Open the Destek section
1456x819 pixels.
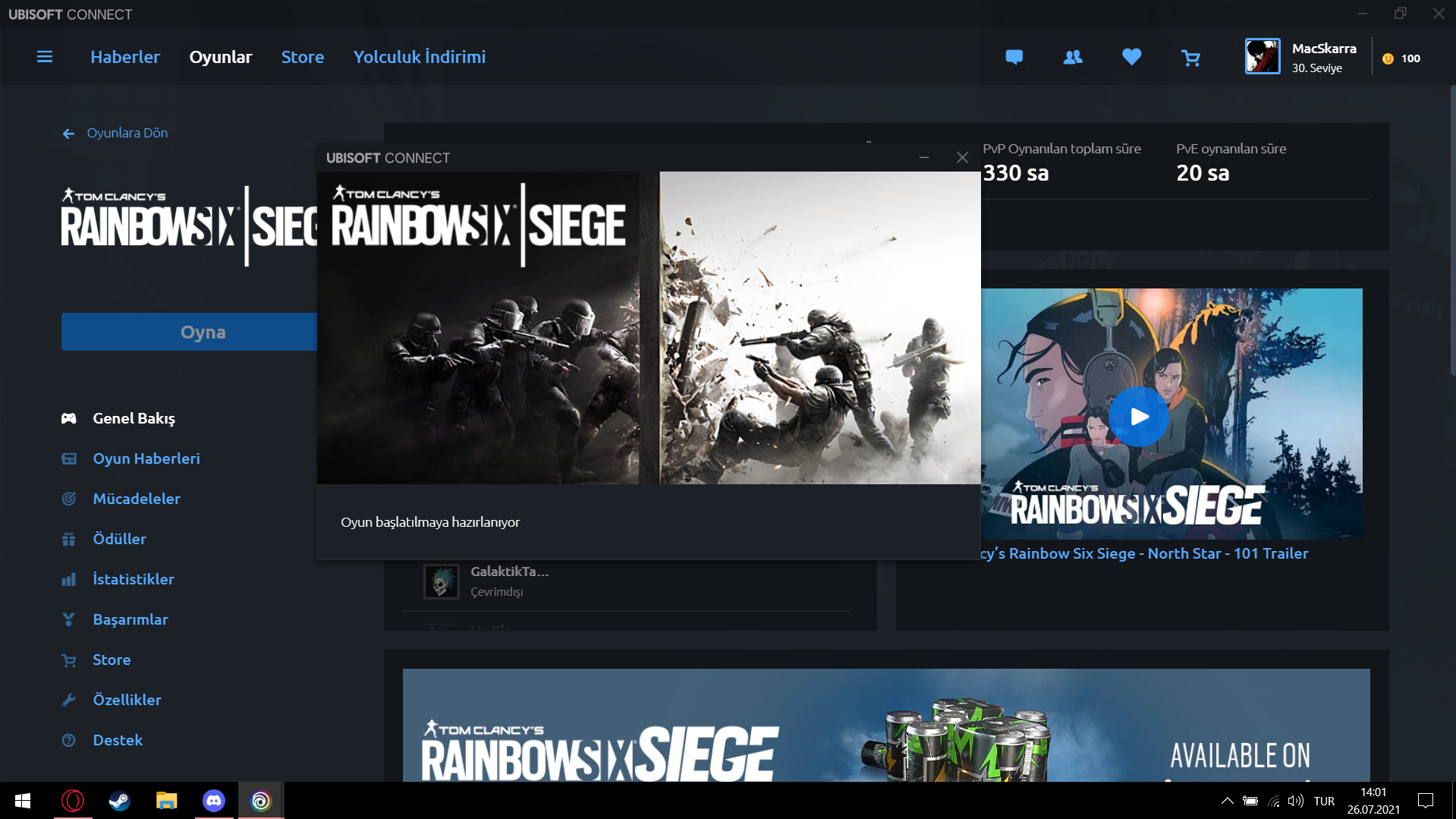point(118,740)
